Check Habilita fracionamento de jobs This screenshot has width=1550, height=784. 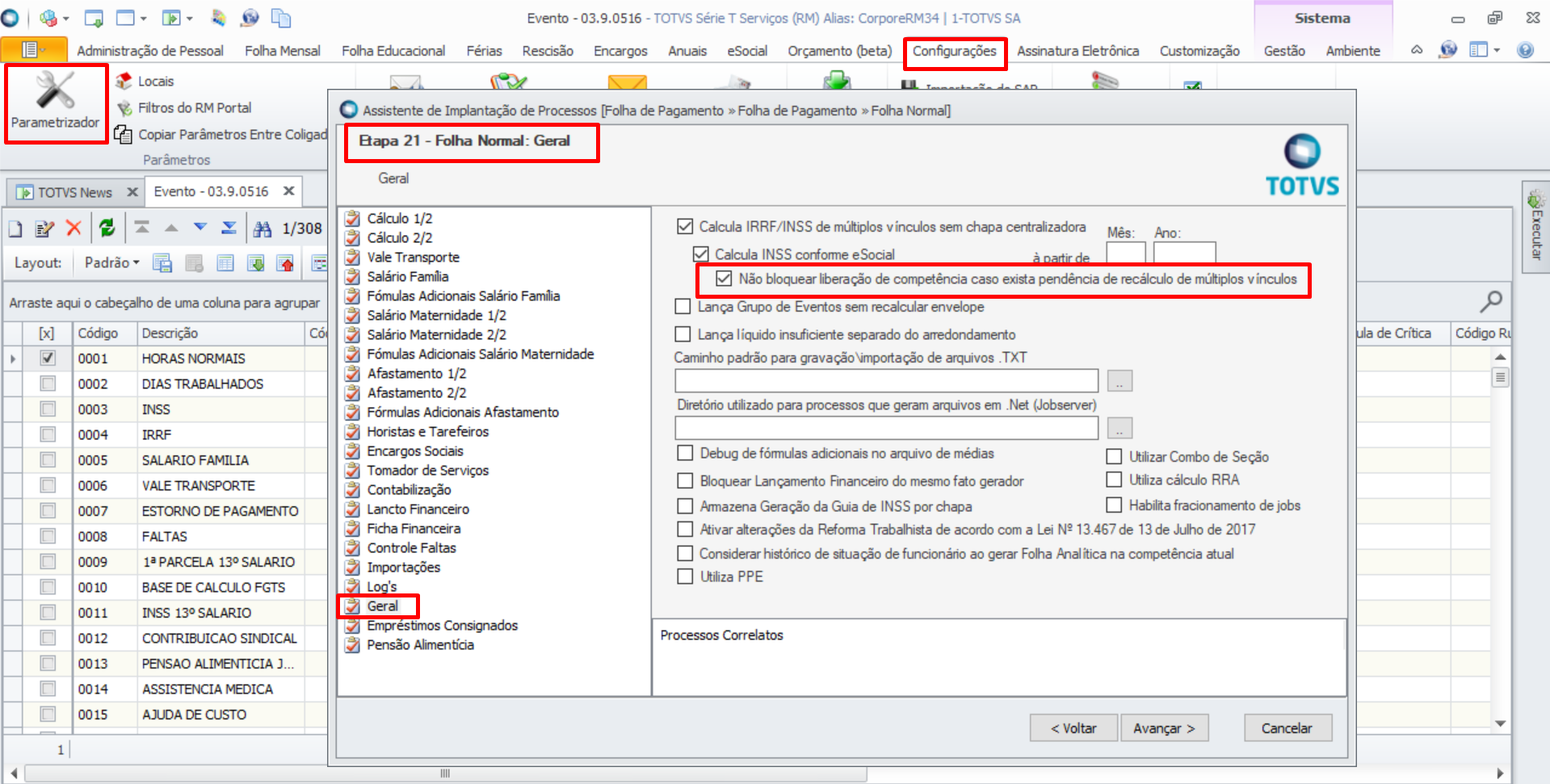(1114, 505)
